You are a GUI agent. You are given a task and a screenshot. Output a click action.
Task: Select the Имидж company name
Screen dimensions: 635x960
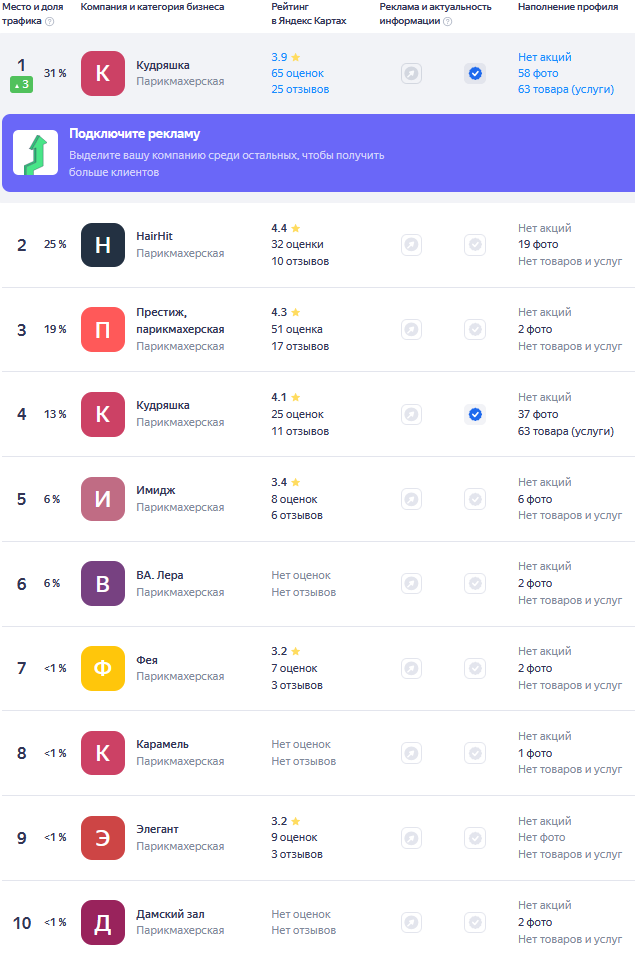click(x=156, y=490)
